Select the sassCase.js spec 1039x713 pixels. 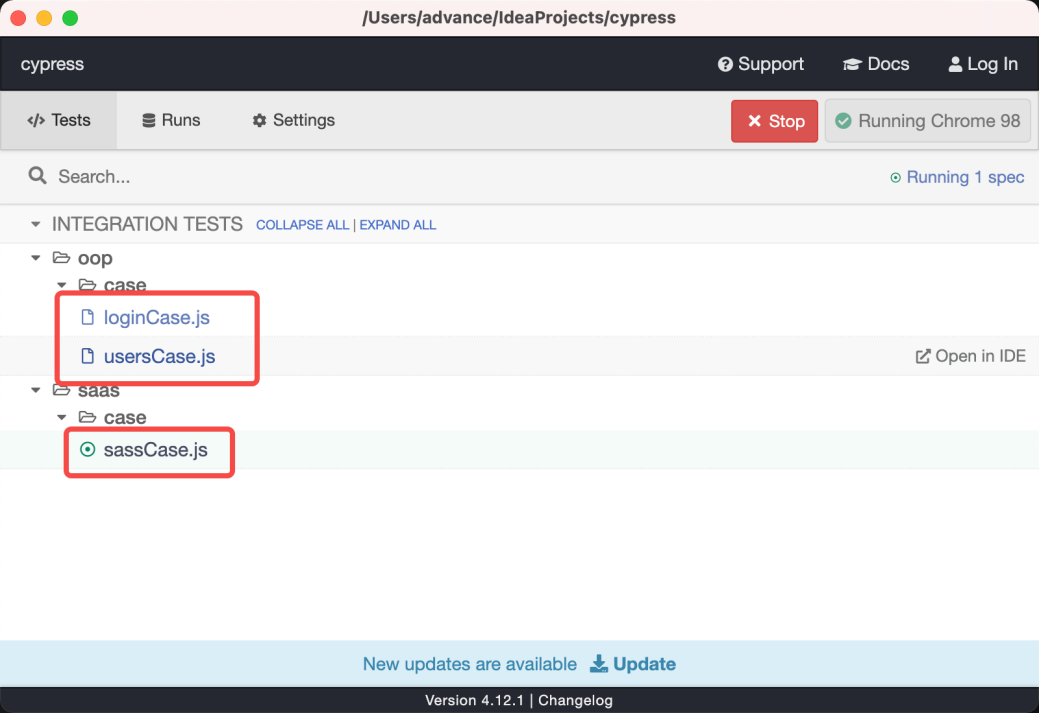point(156,449)
